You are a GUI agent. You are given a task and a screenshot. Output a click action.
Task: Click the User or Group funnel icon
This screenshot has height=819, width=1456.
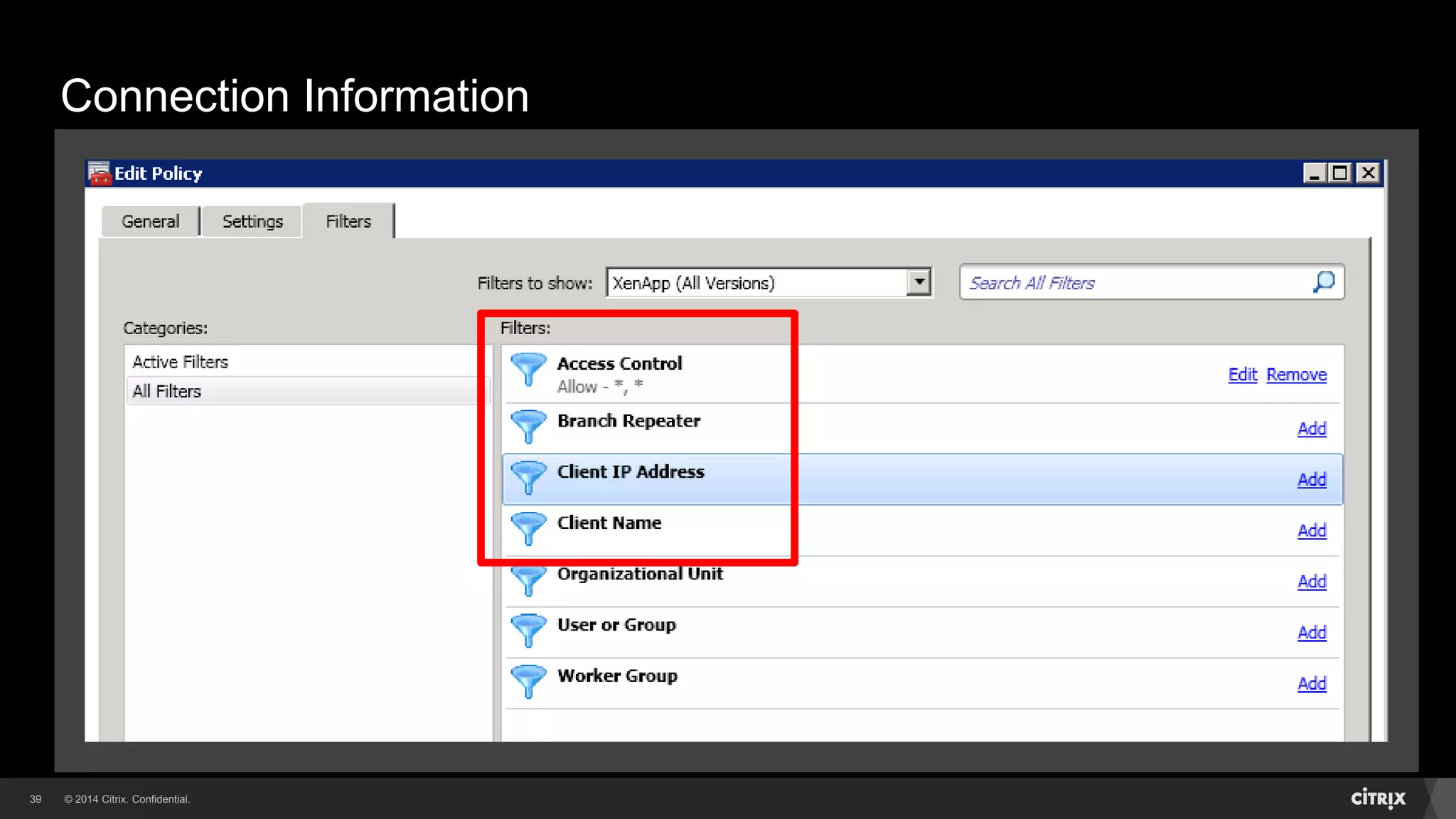point(528,631)
